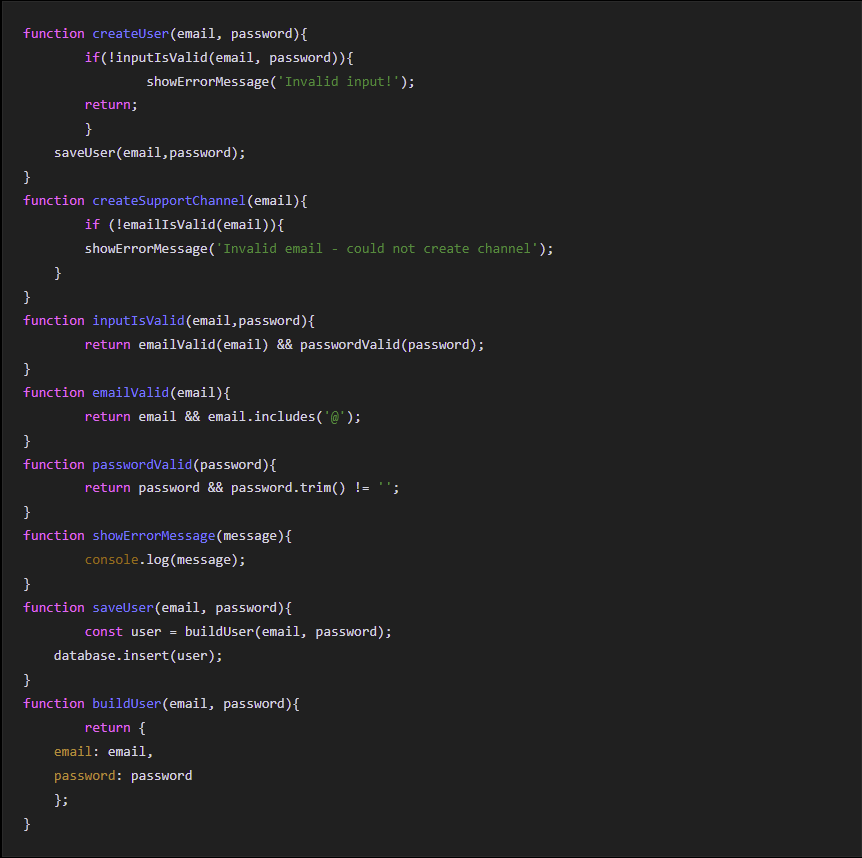Click the showErrorMessage function declaration name
Viewport: 862px width, 858px height.
[154, 536]
